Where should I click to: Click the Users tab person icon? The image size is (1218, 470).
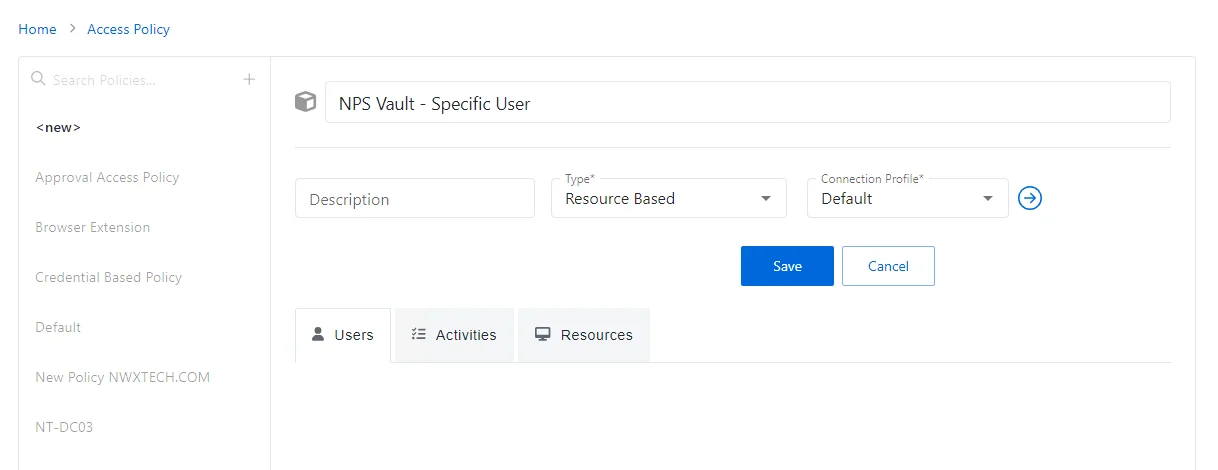coord(318,334)
